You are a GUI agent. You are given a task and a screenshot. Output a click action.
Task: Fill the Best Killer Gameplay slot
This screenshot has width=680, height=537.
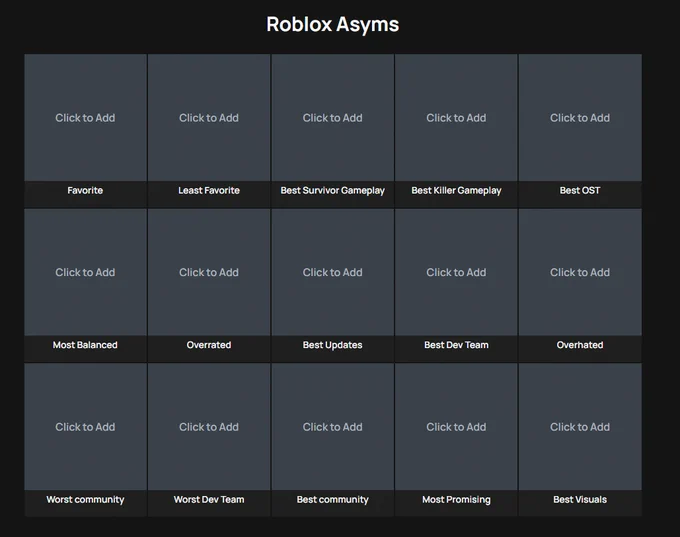(x=456, y=118)
